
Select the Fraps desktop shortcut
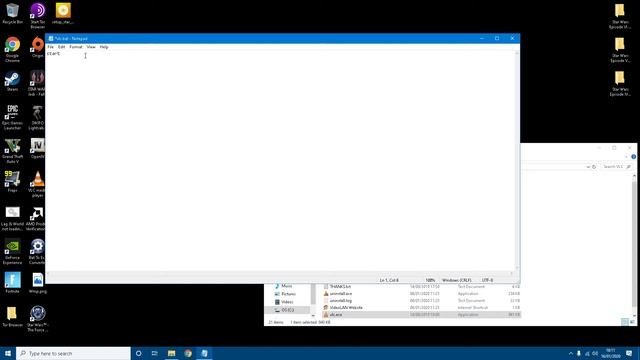click(12, 182)
